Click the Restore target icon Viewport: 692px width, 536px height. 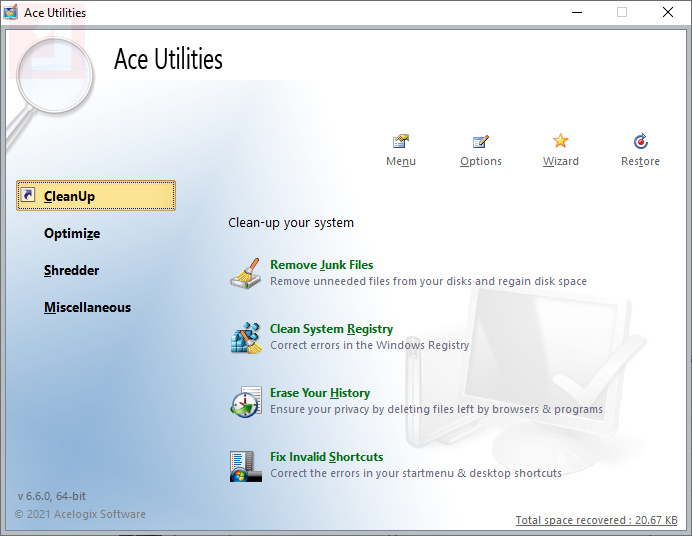pyautogui.click(x=640, y=141)
